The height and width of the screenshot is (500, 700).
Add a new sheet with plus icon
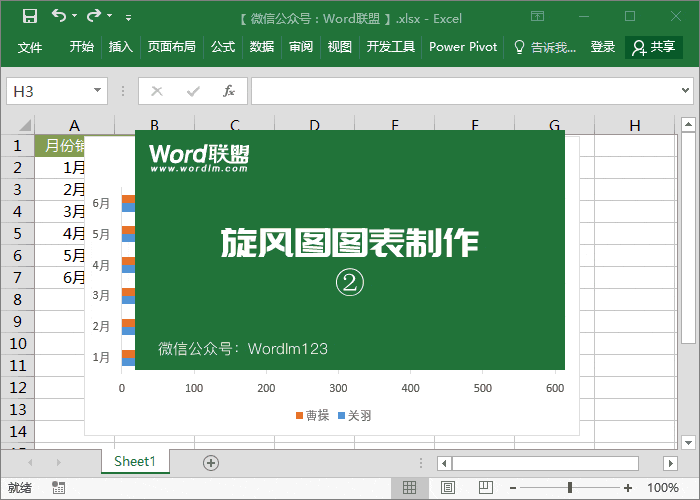tap(210, 462)
